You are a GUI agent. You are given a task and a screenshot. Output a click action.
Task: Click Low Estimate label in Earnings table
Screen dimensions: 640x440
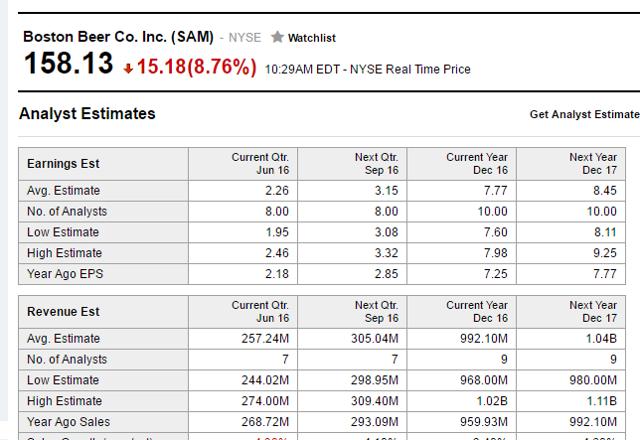(63, 232)
